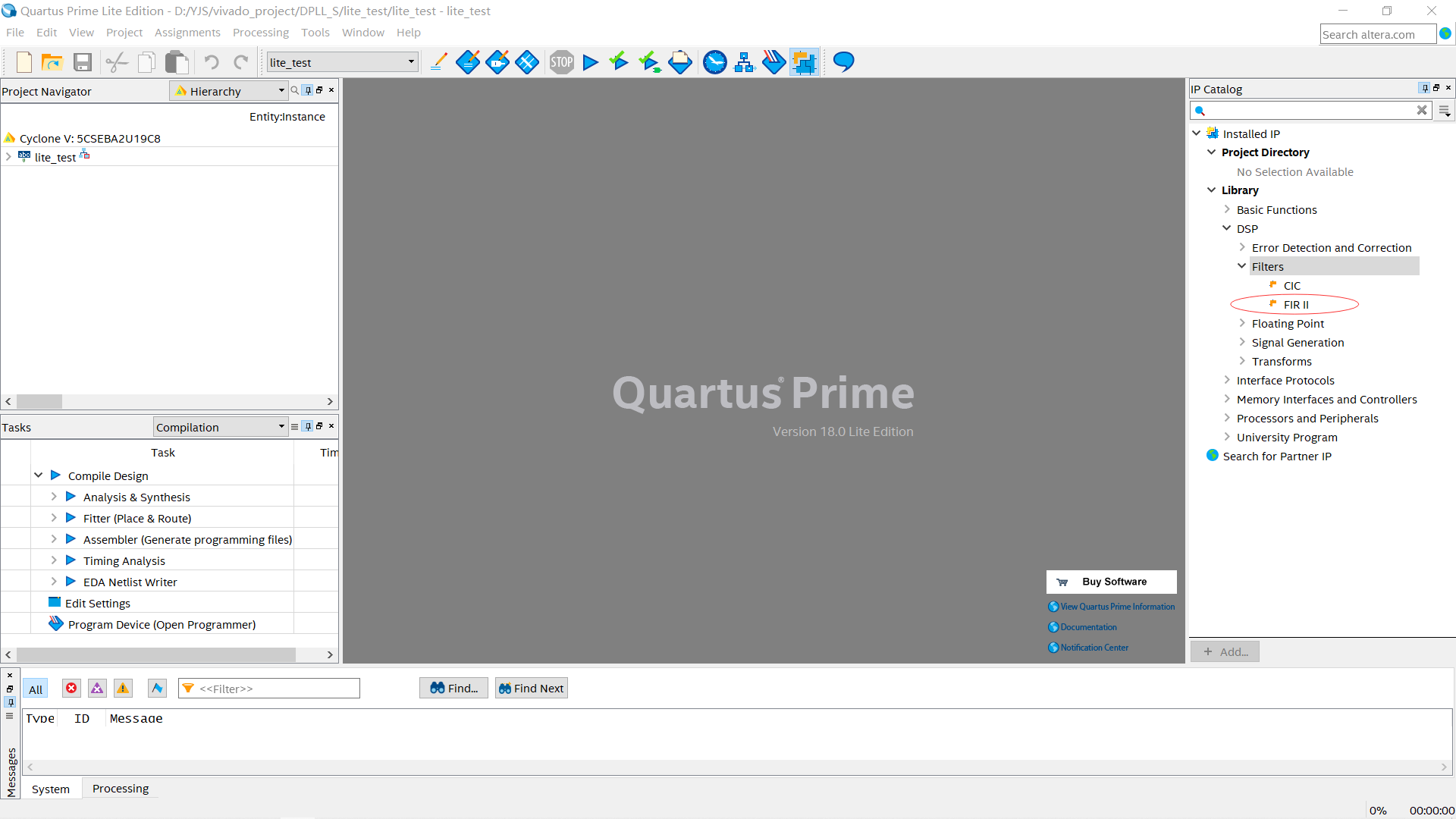The width and height of the screenshot is (1456, 819).
Task: Send feedback via the chat bubble icon
Action: [x=843, y=62]
